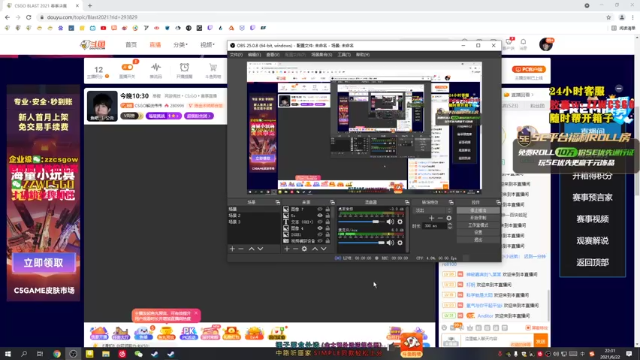The image size is (640, 360).
Task: Toggle visibility eye of 图像 4 source
Action: click(x=320, y=228)
